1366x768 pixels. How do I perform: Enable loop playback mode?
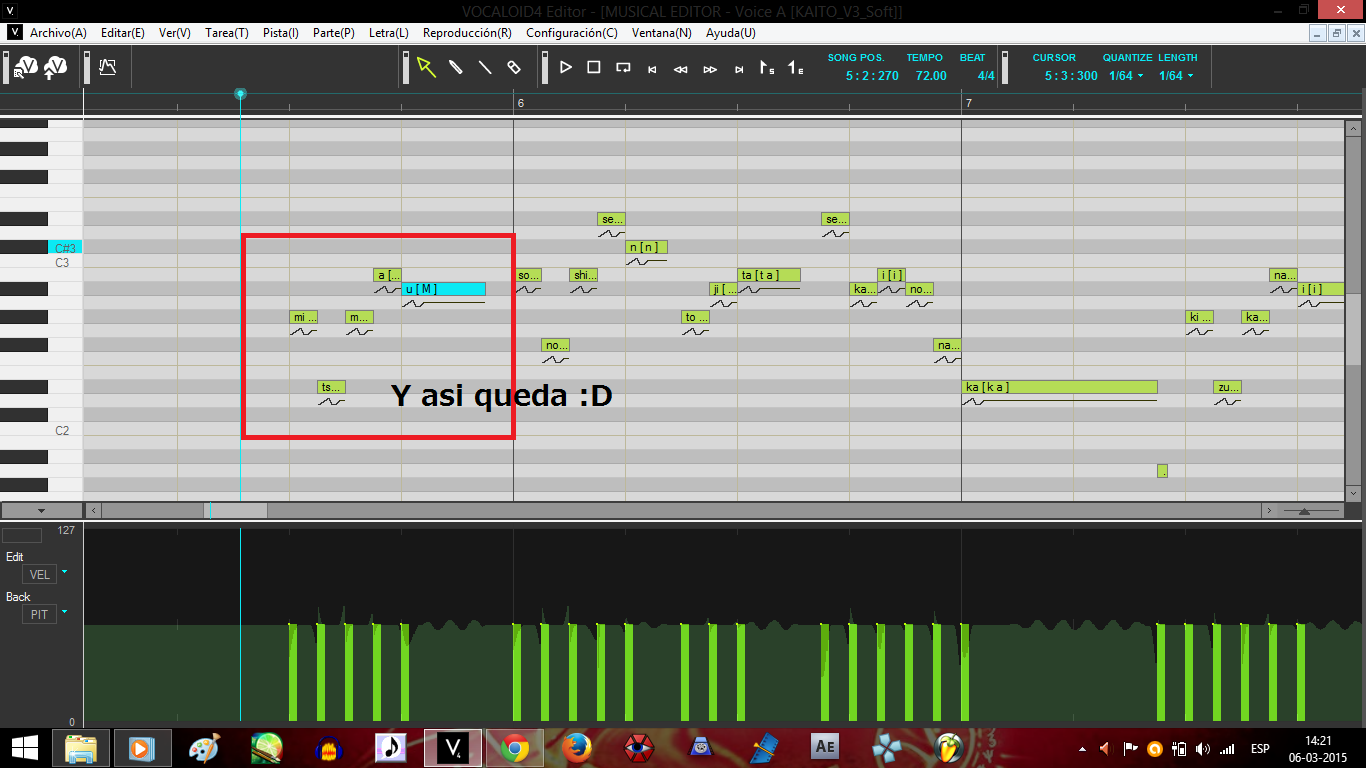point(621,67)
